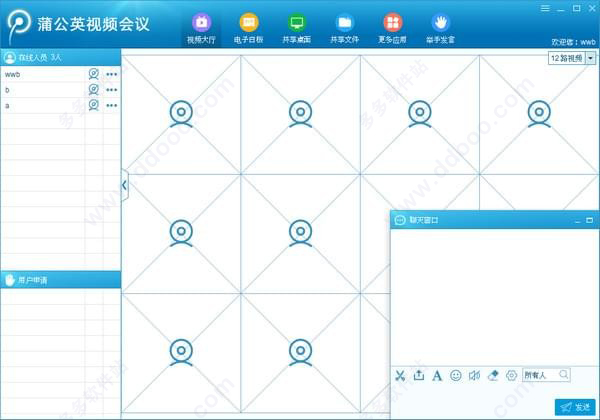Open the 视频大厅 video hall tab
This screenshot has height=420, width=600.
(201, 29)
